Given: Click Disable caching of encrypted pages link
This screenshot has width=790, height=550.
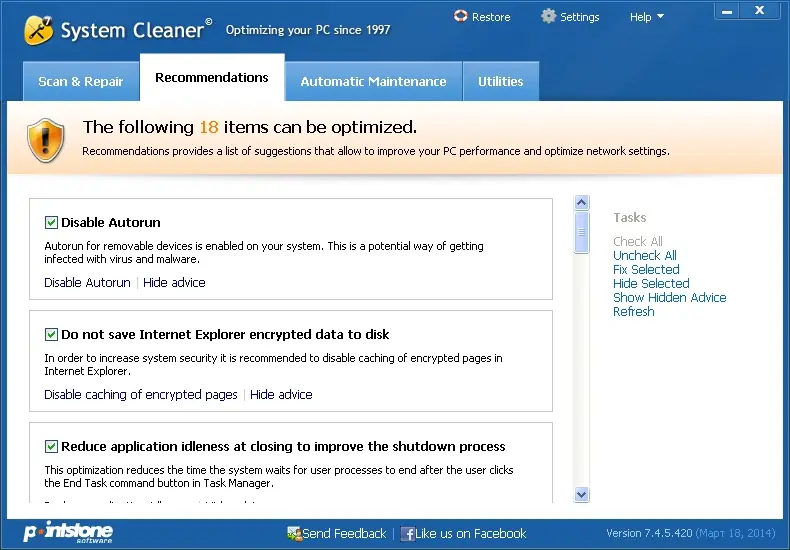Looking at the screenshot, I should coord(141,394).
